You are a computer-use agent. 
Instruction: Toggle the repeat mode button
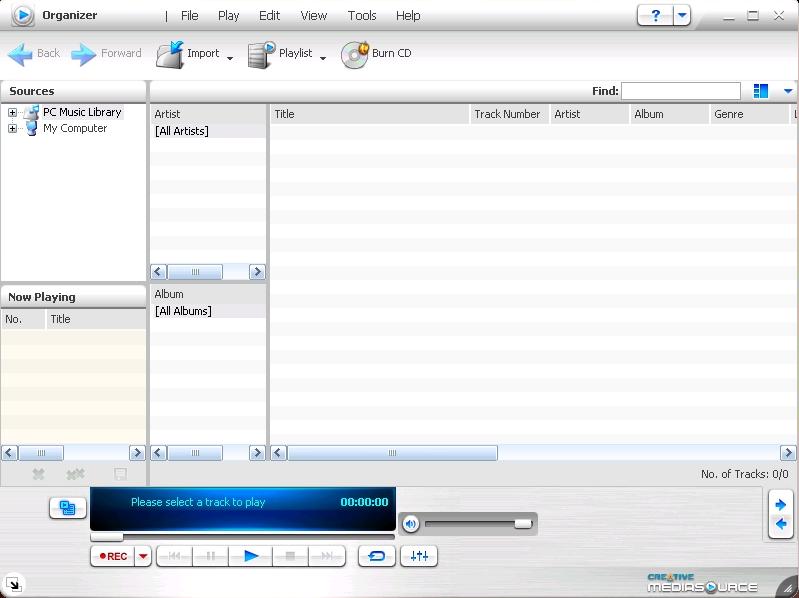[377, 556]
